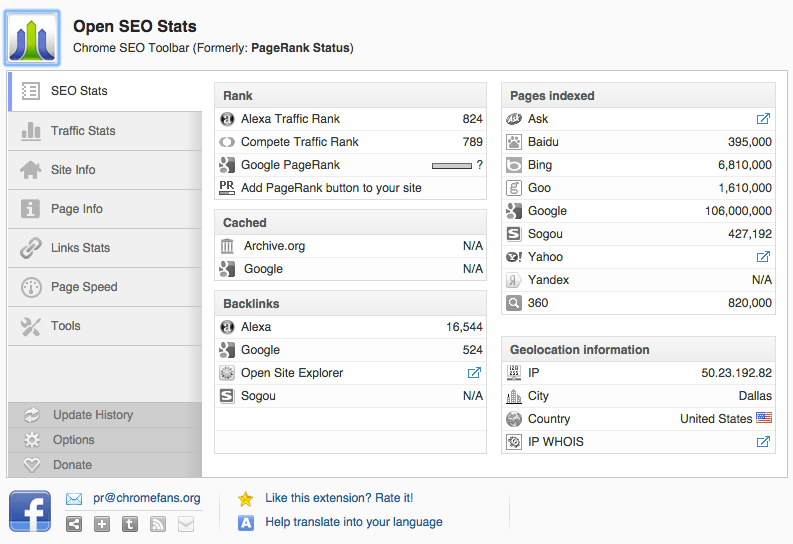Click the RSS feed icon

coord(158,524)
